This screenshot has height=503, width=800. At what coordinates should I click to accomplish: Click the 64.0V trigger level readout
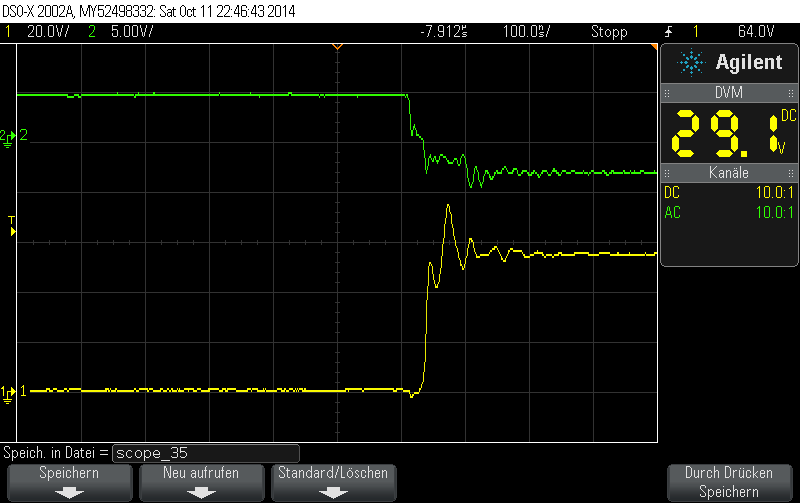pyautogui.click(x=756, y=32)
